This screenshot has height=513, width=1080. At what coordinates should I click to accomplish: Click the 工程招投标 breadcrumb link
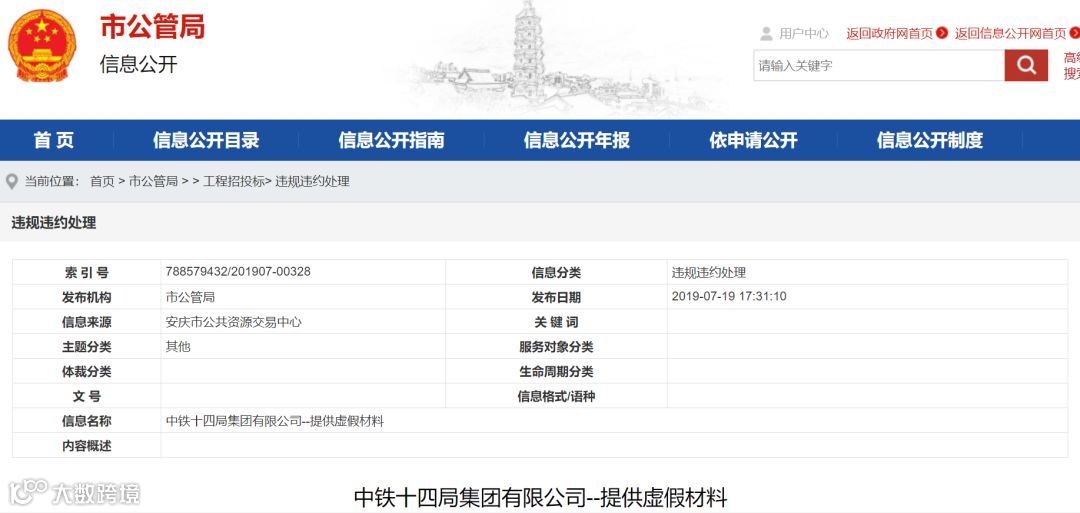[x=233, y=182]
